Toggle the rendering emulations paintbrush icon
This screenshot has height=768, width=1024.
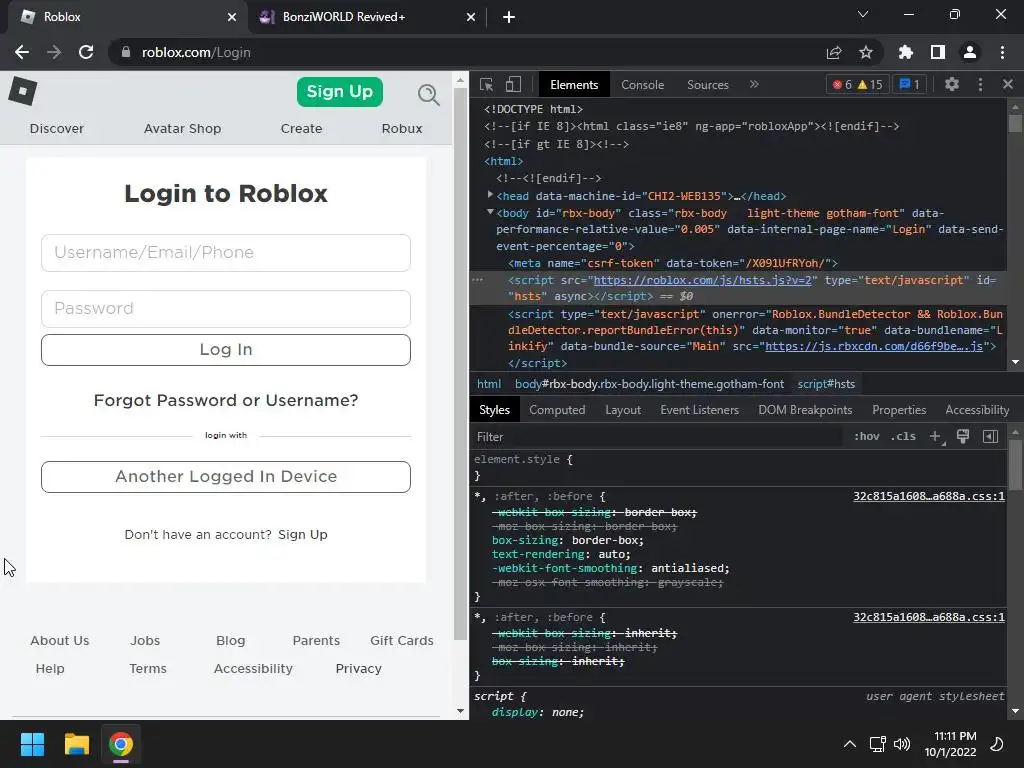pos(963,436)
